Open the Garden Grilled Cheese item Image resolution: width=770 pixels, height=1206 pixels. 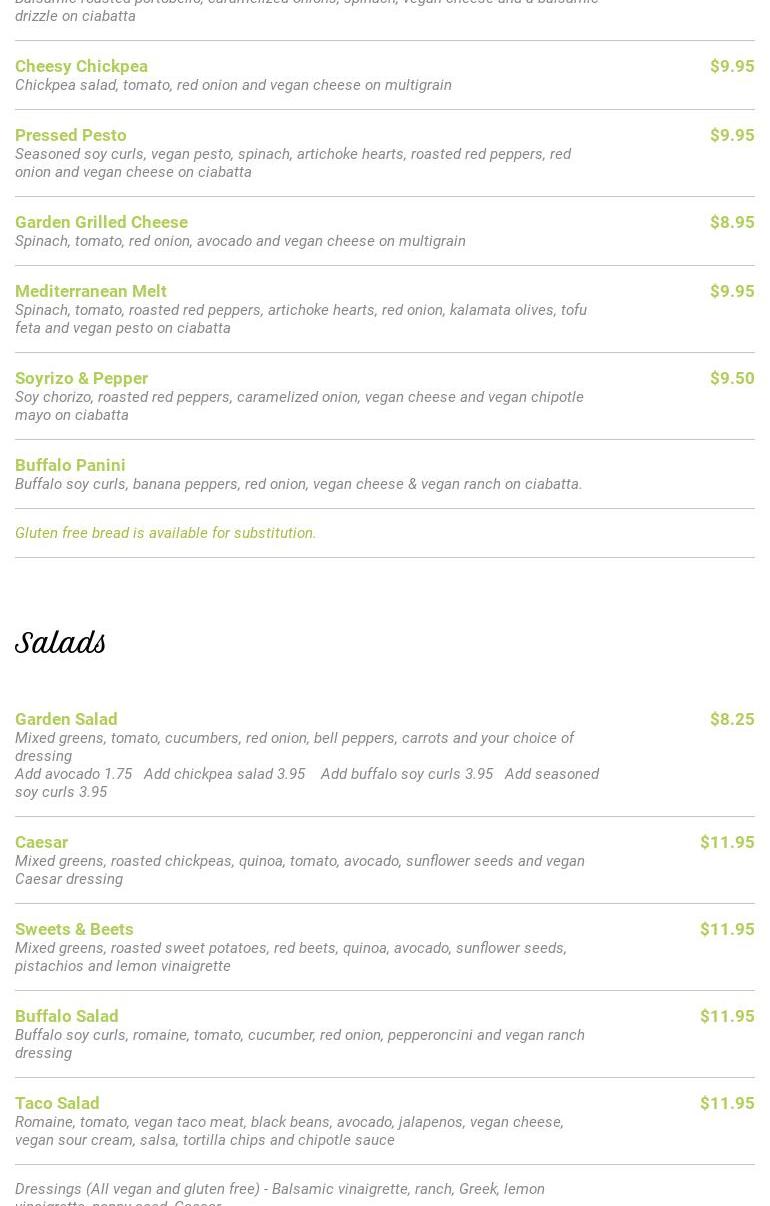[x=101, y=222]
